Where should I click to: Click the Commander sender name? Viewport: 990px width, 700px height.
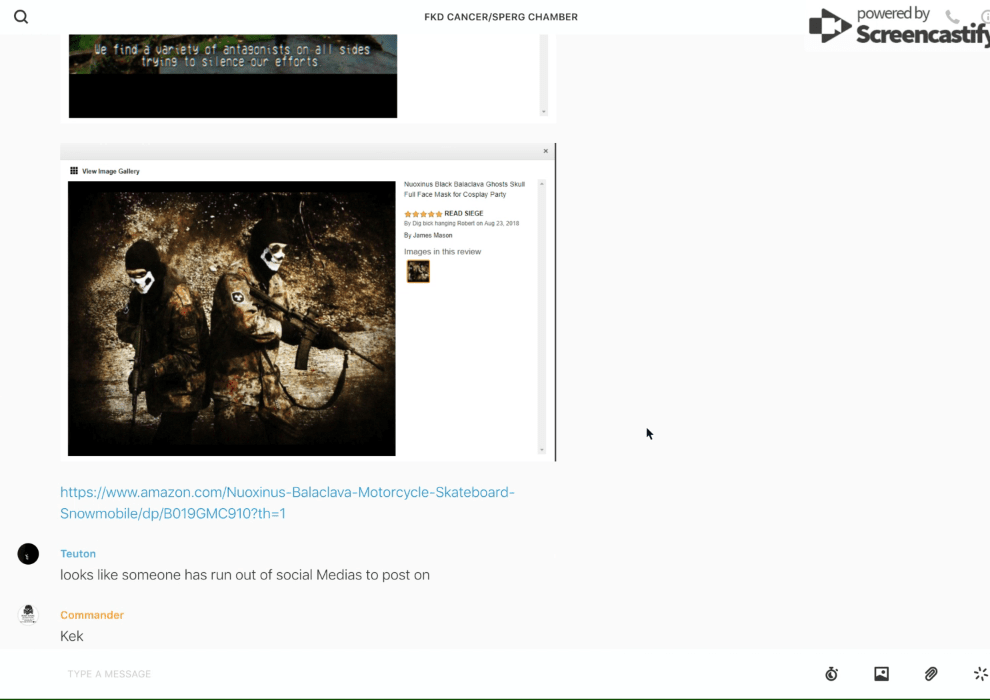point(92,615)
